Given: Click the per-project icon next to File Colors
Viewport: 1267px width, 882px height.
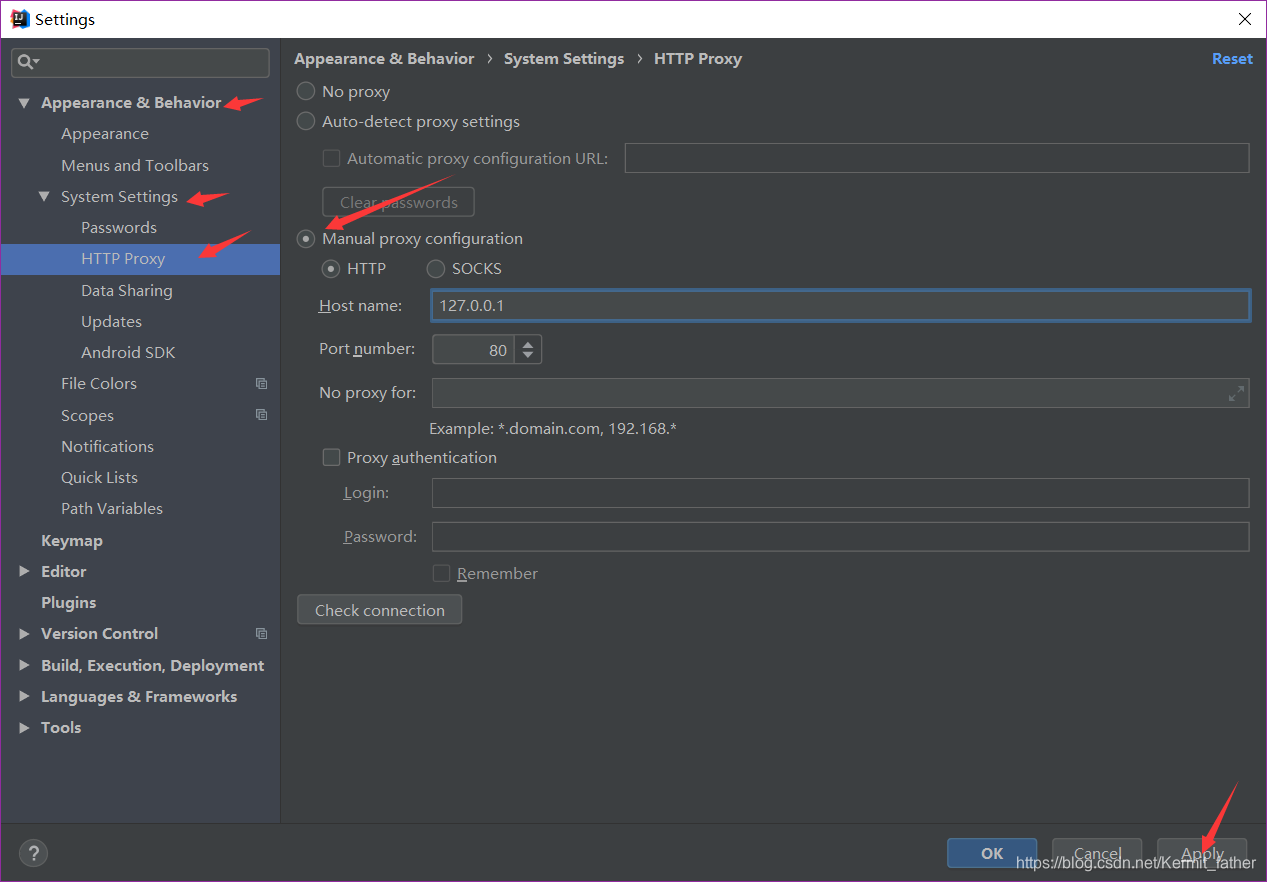Looking at the screenshot, I should coord(261,383).
